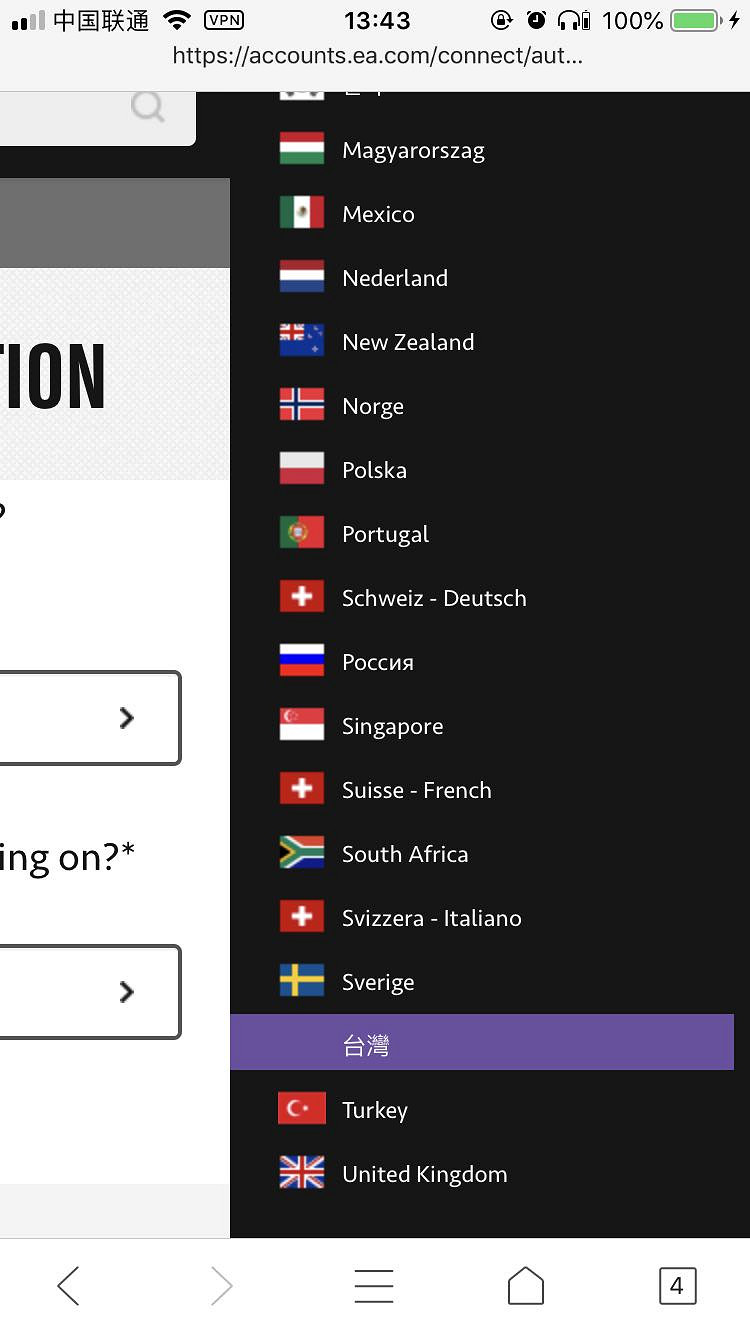This screenshot has height=1334, width=750.
Task: Tap the search magnifier icon
Action: tap(148, 107)
